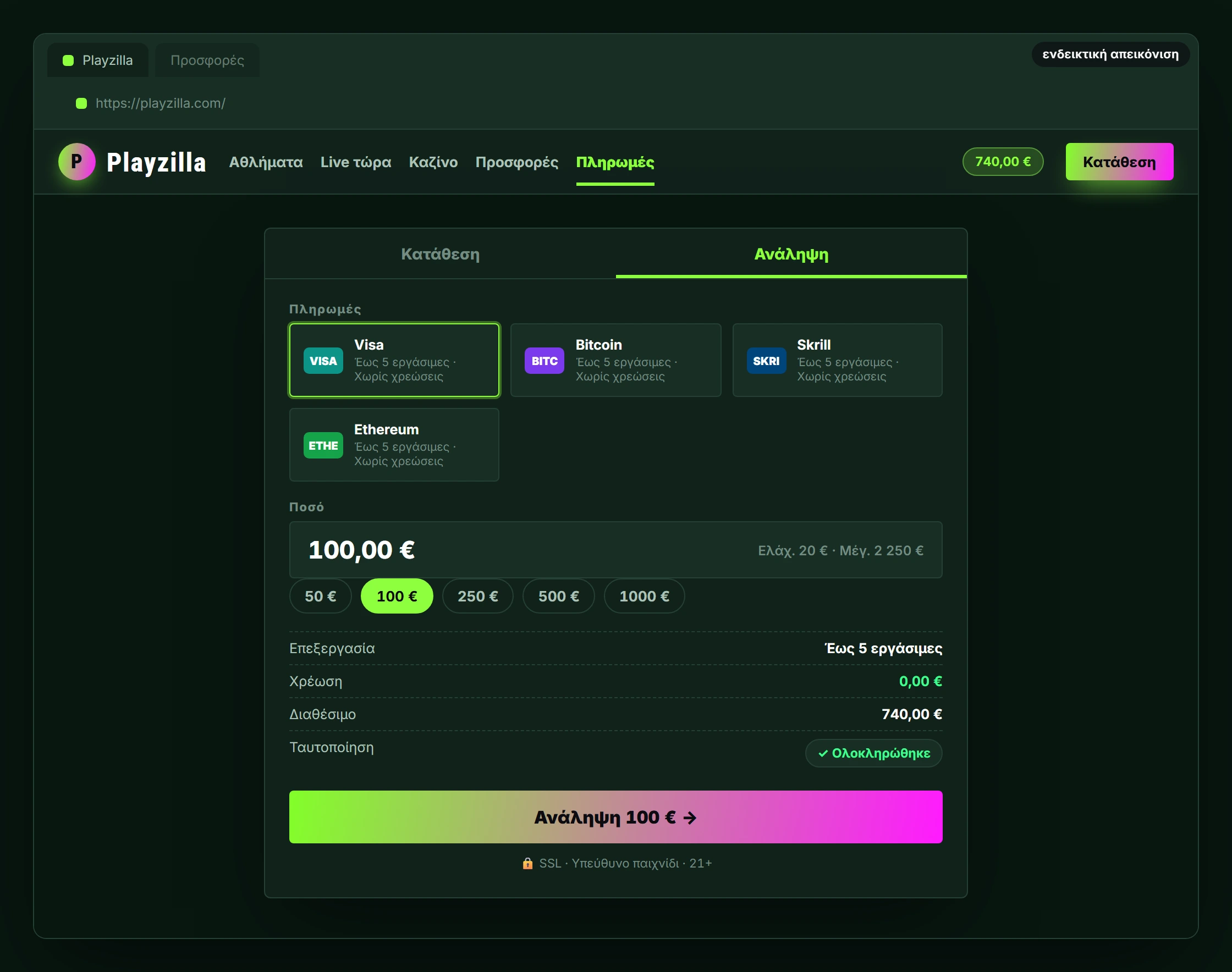Image resolution: width=1232 pixels, height=972 pixels.
Task: Click the Επεξεργασία row label
Action: pyautogui.click(x=332, y=648)
